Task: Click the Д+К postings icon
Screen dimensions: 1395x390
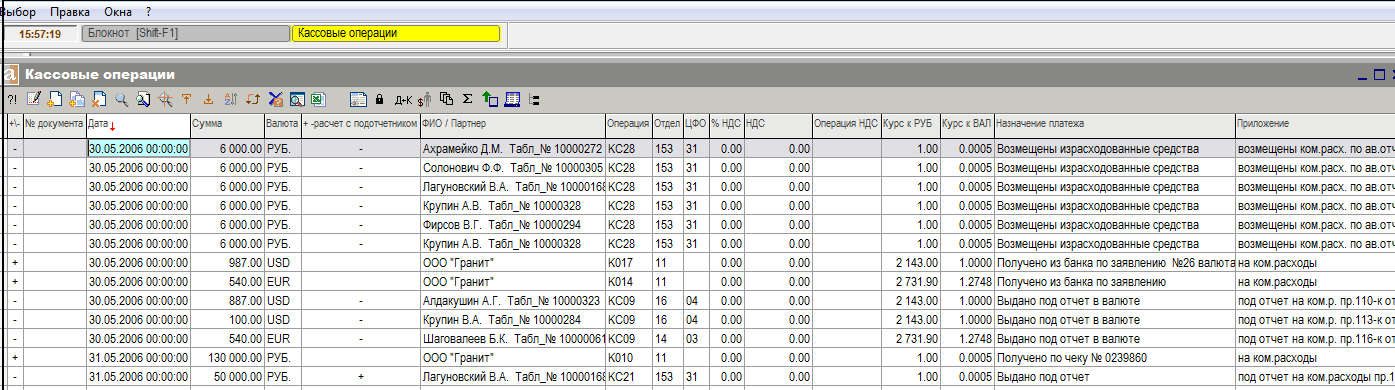Action: (403, 100)
